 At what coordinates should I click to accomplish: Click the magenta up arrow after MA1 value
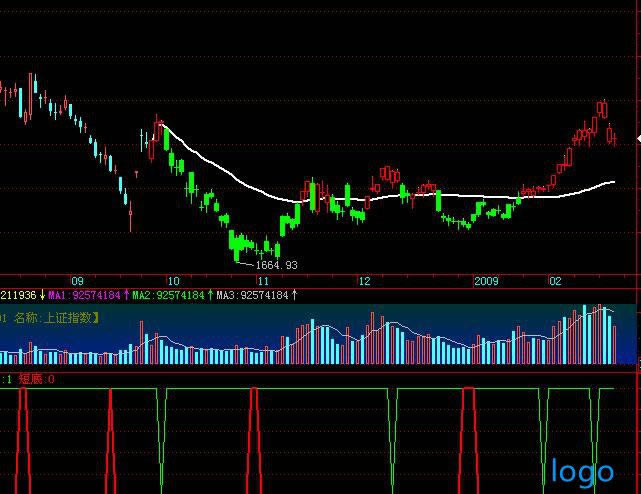(126, 296)
